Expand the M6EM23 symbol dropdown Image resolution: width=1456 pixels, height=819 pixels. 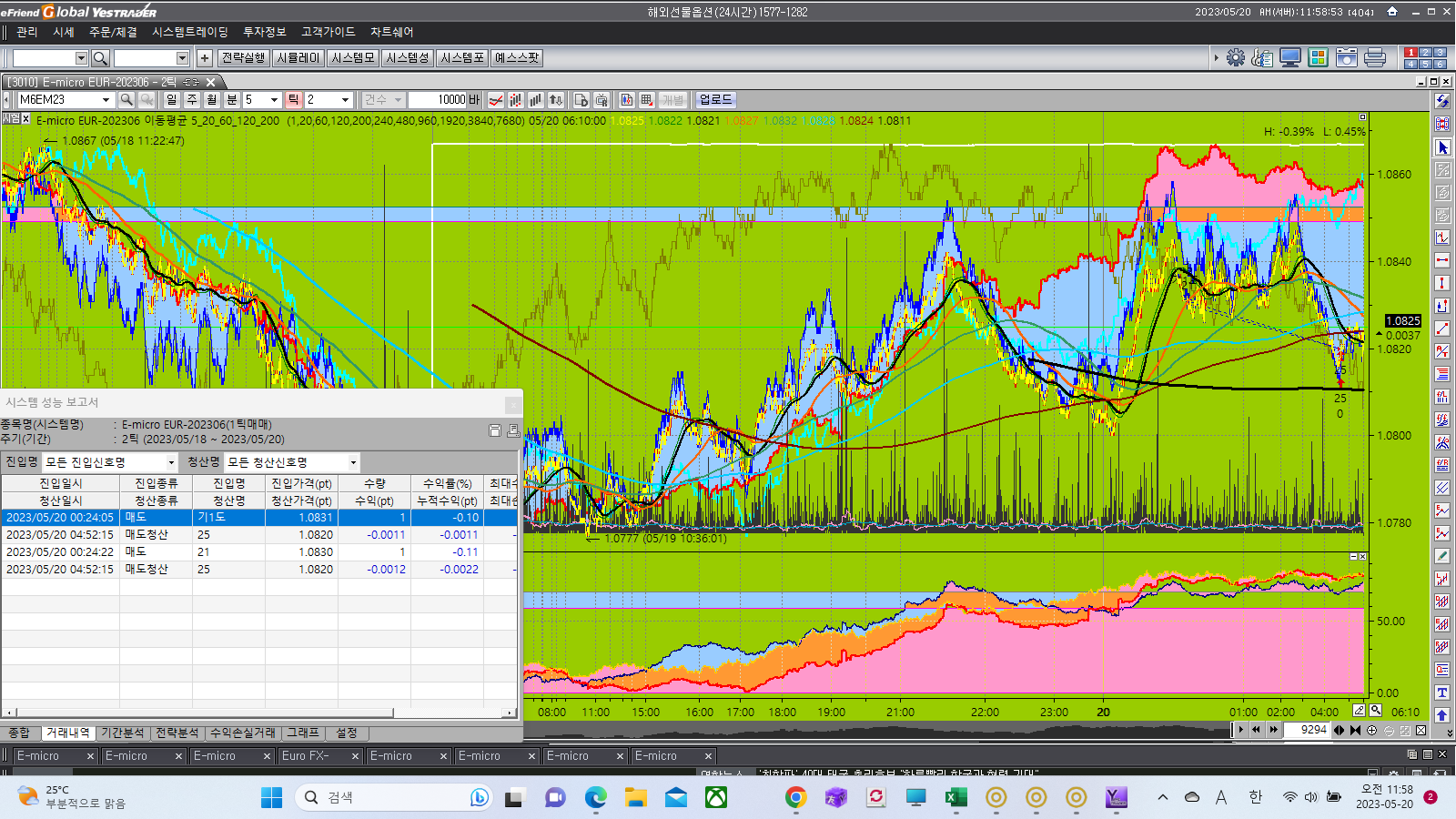click(x=106, y=99)
